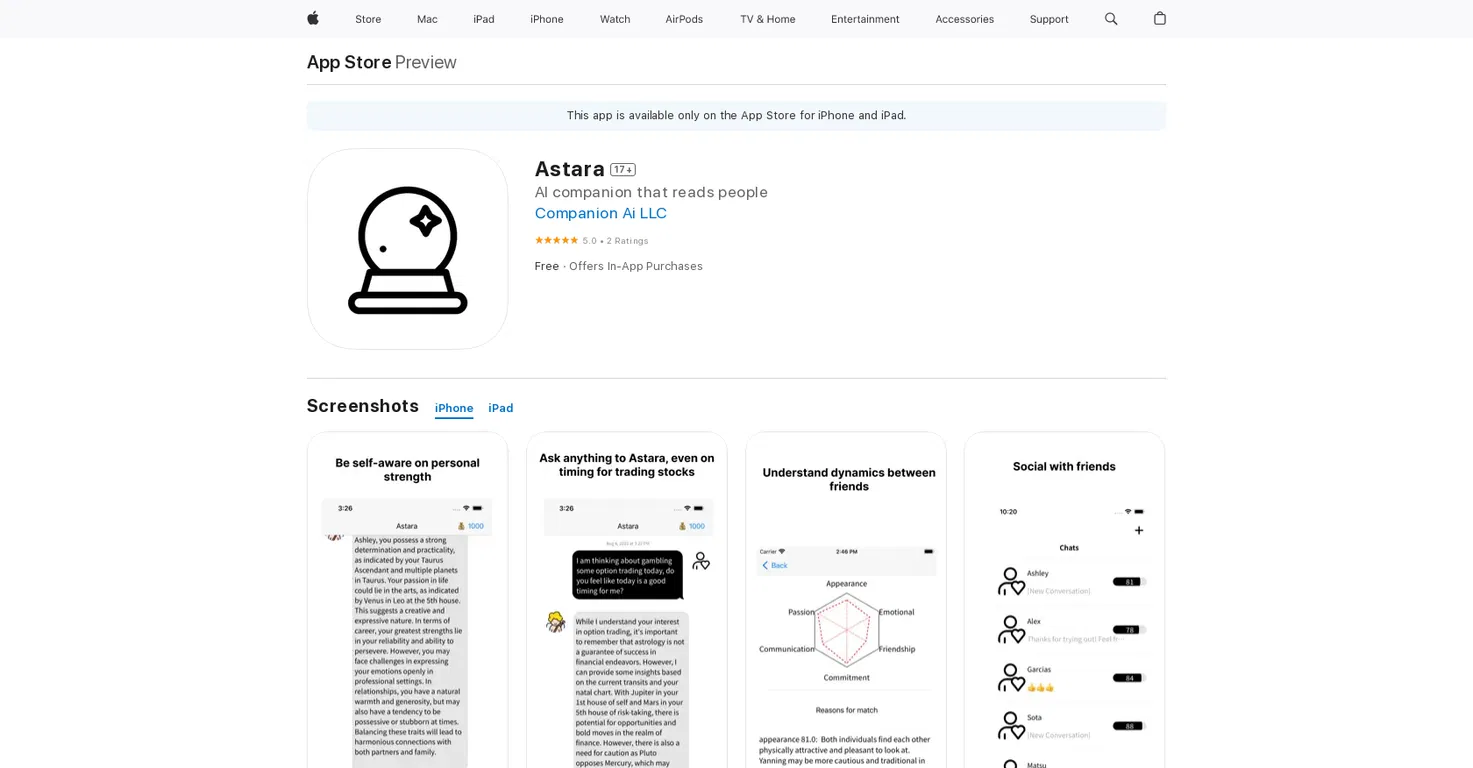
Task: Click the Apple logo icon
Action: click(313, 18)
